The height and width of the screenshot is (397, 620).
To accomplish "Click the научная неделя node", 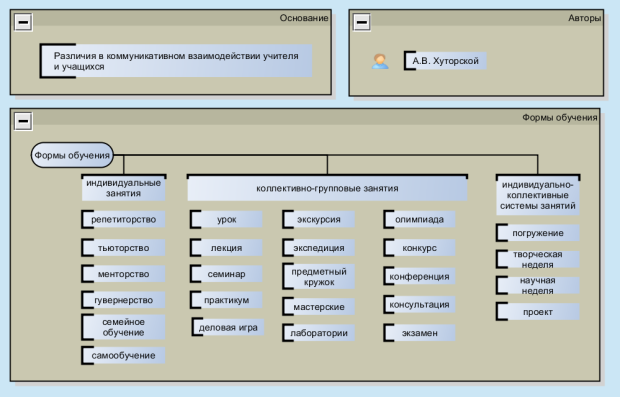I will [x=538, y=285].
